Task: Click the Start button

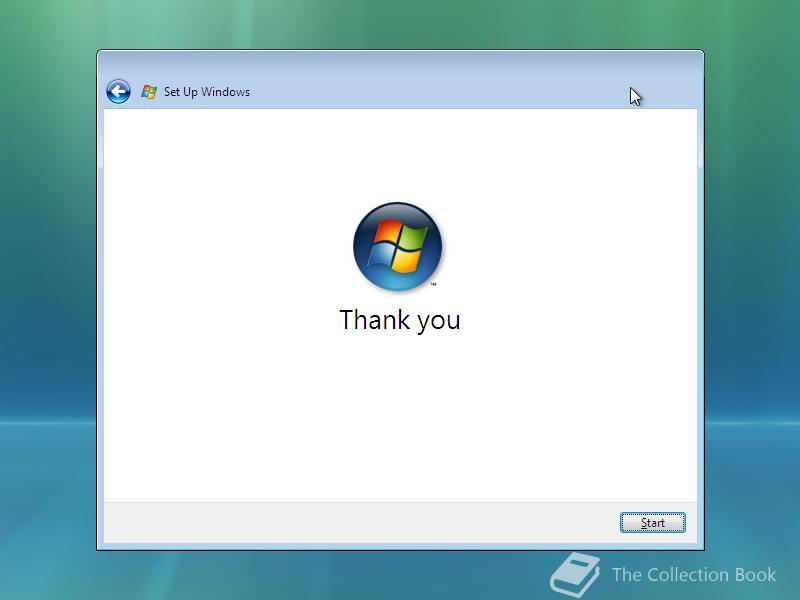Action: (x=653, y=523)
